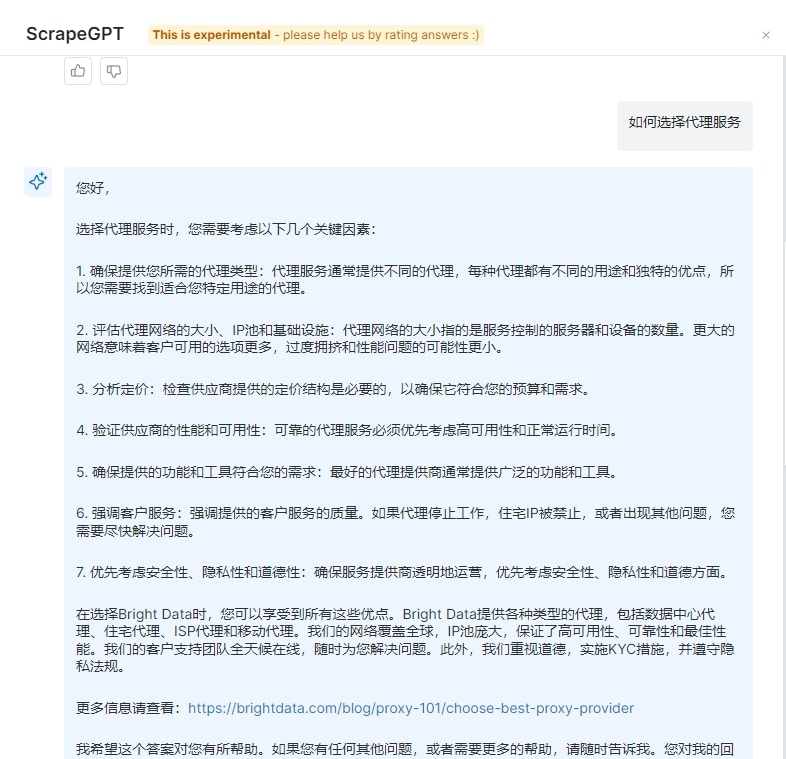Click the line "选择代理服务时,您需要考虑以下几个关键因素:"
Screen dimensions: 786x759
(x=226, y=230)
